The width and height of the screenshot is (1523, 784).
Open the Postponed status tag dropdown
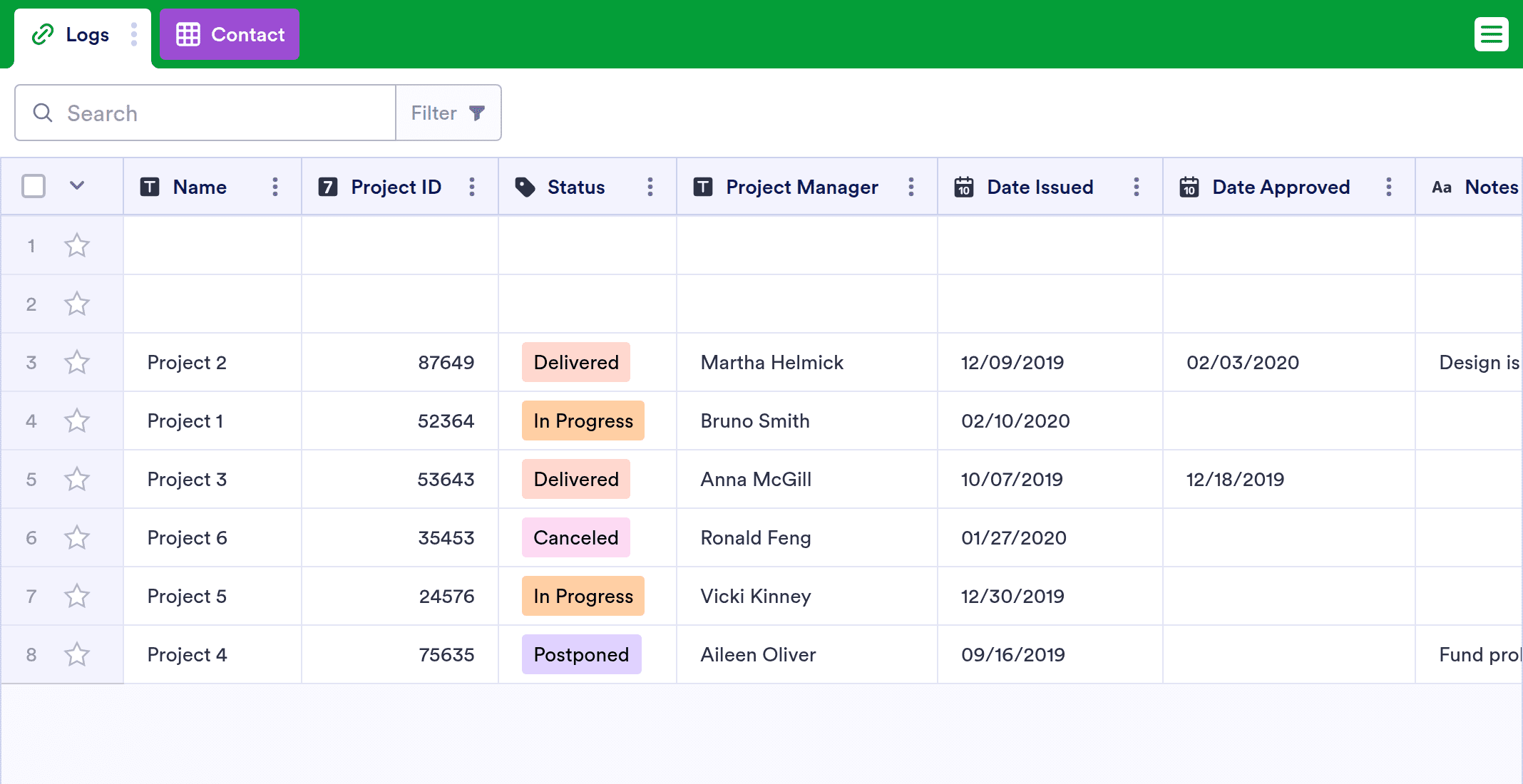pos(582,654)
